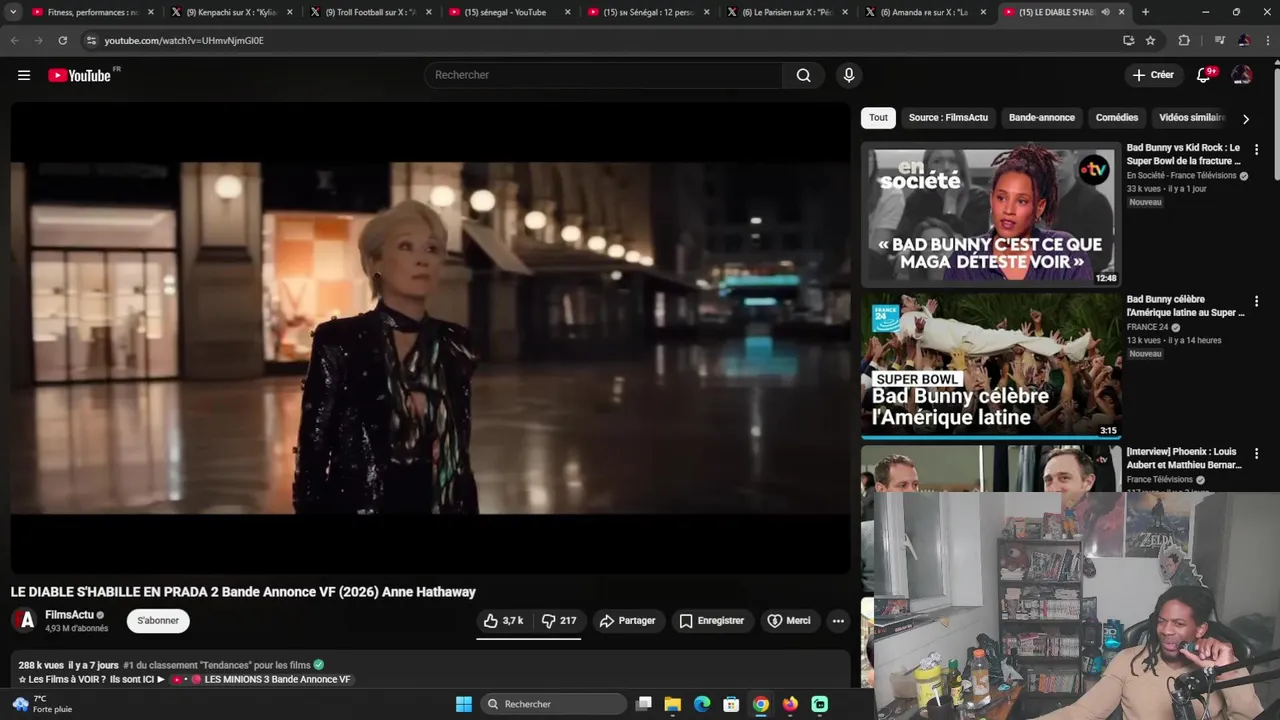This screenshot has height=720, width=1280.
Task: Switch to Troll Football sur X tab
Action: pyautogui.click(x=370, y=12)
